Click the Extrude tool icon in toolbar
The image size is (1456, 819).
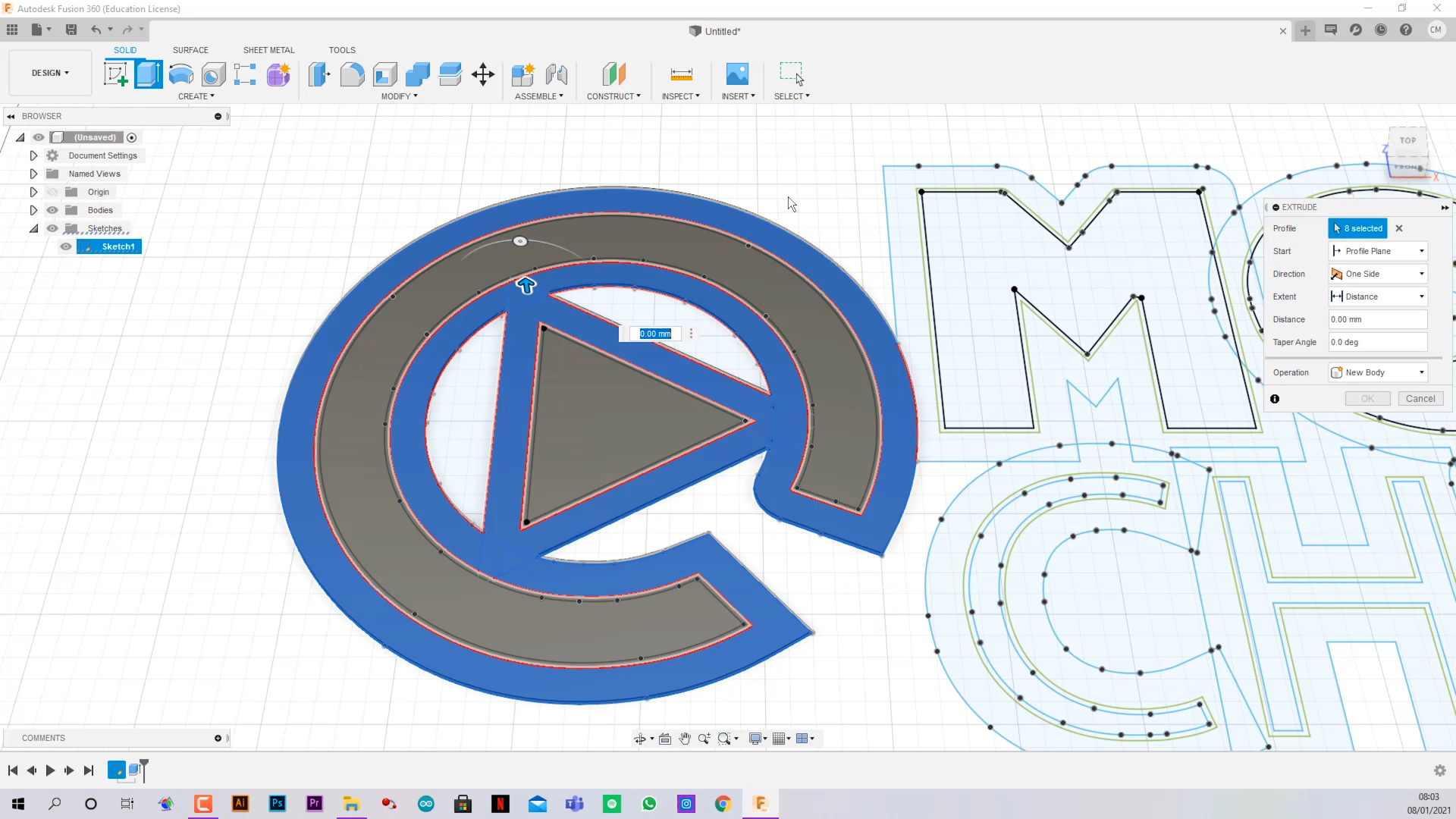pos(148,73)
